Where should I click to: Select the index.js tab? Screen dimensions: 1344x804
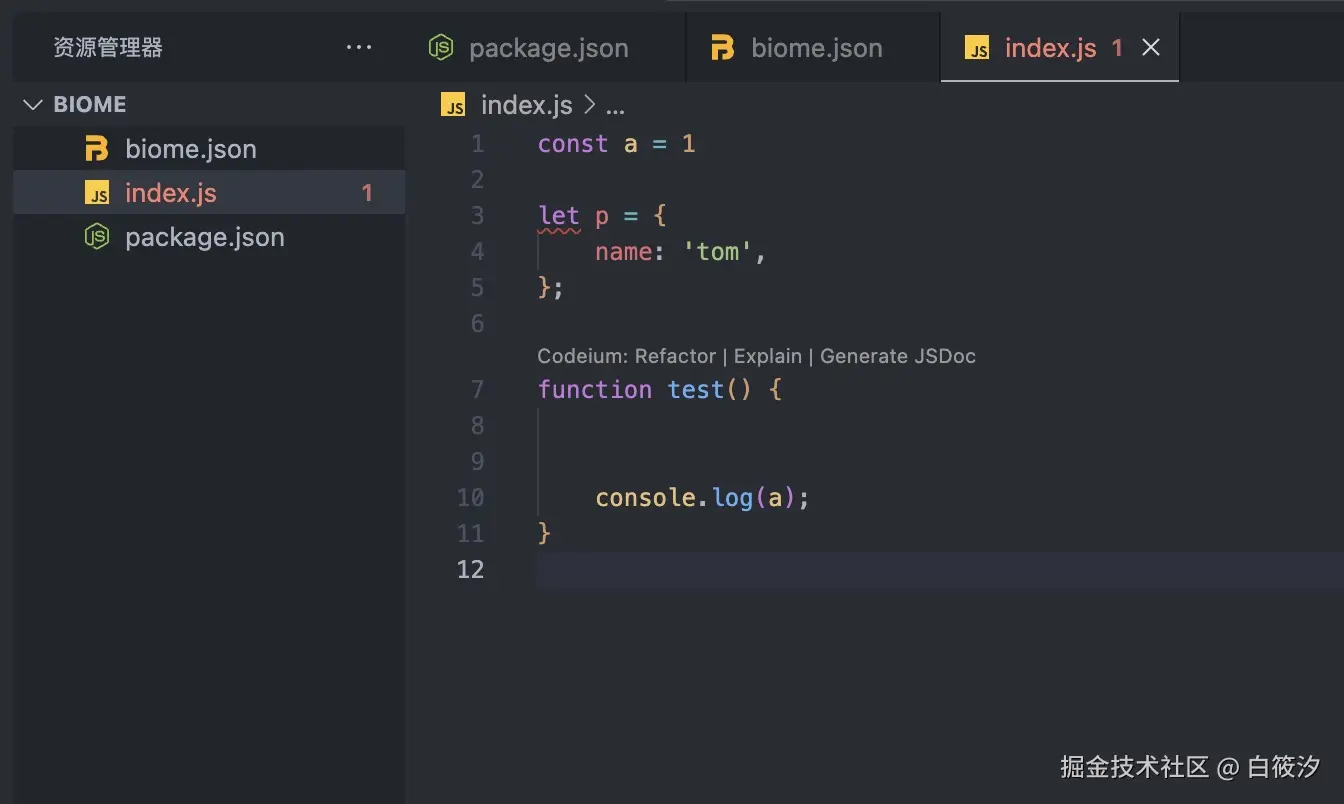pyautogui.click(x=1060, y=47)
